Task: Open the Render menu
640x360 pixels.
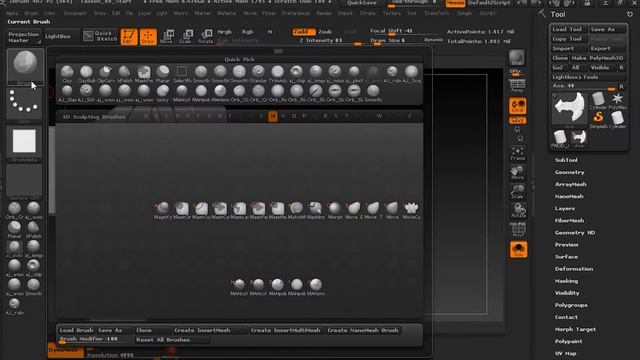Action: coord(324,13)
